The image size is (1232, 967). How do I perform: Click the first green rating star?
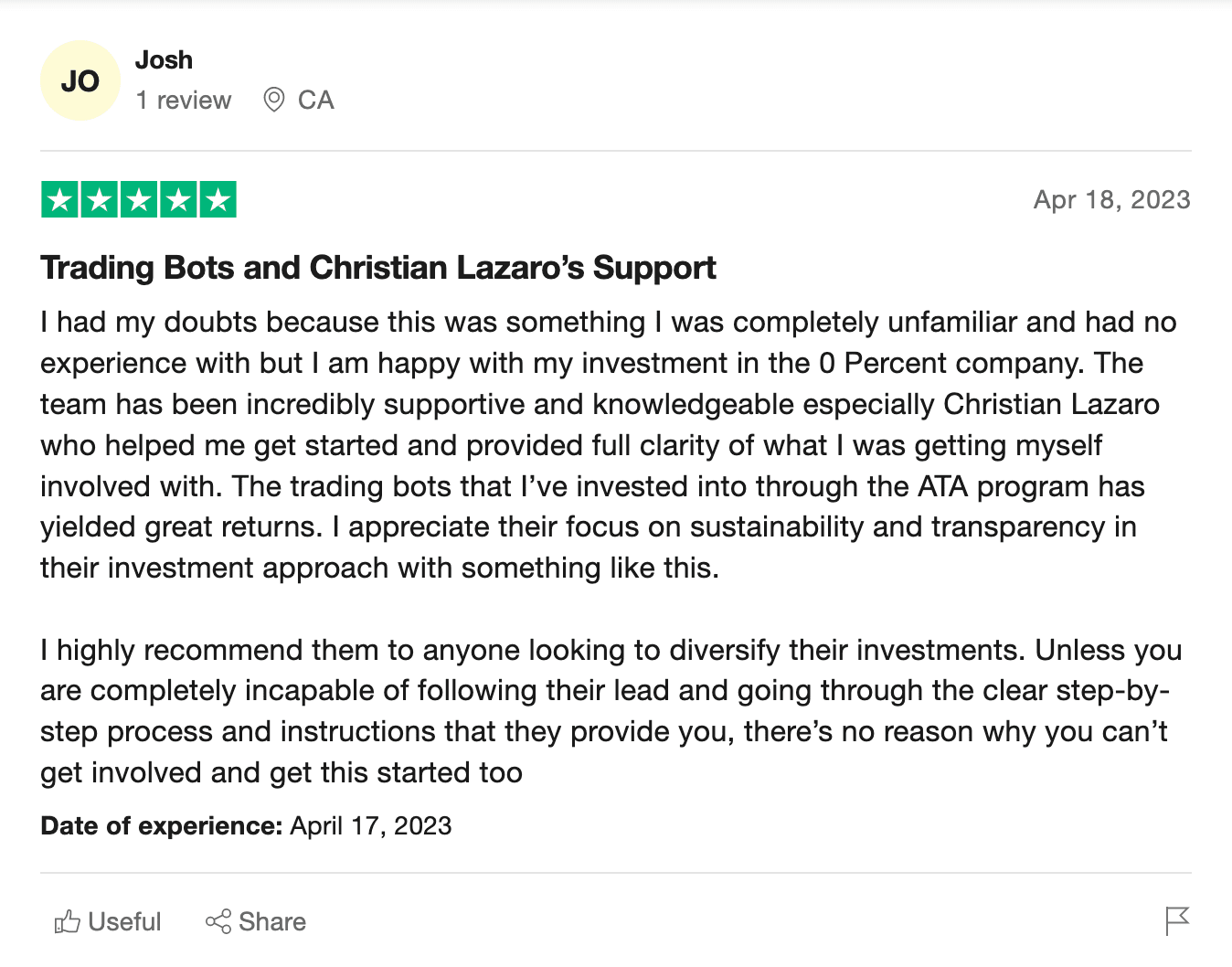pyautogui.click(x=60, y=199)
